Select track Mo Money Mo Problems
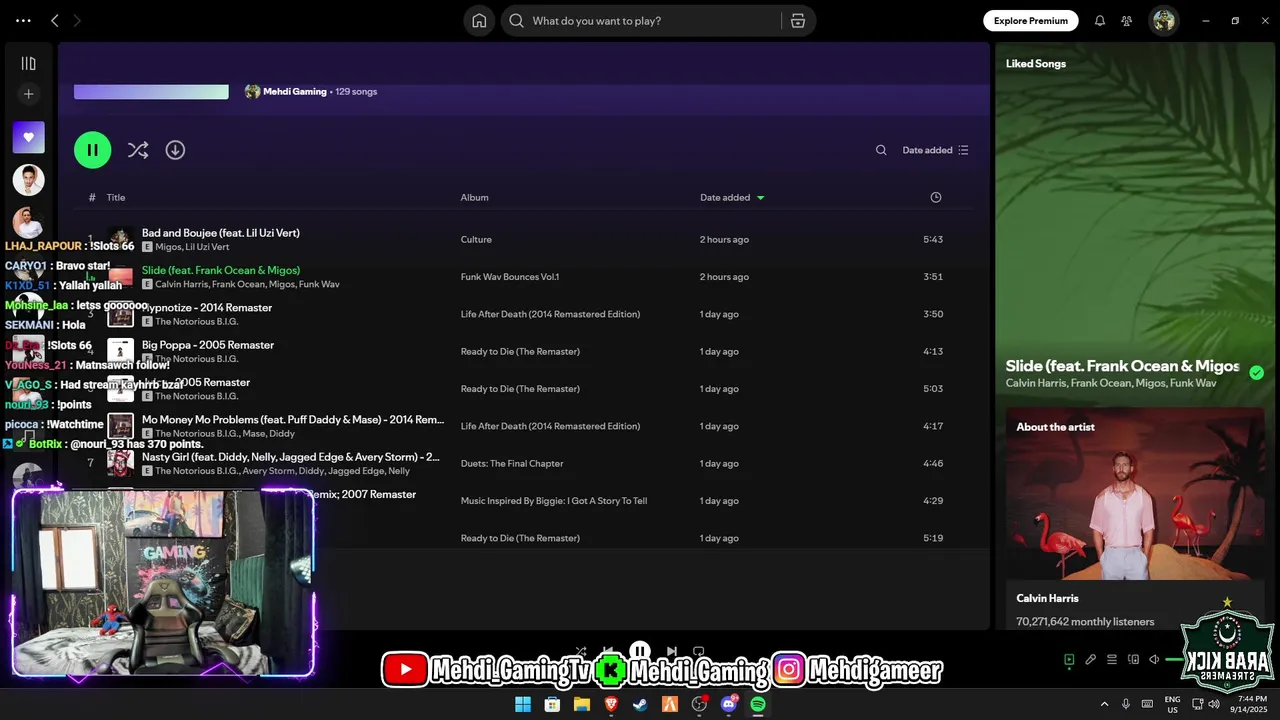 click(293, 420)
